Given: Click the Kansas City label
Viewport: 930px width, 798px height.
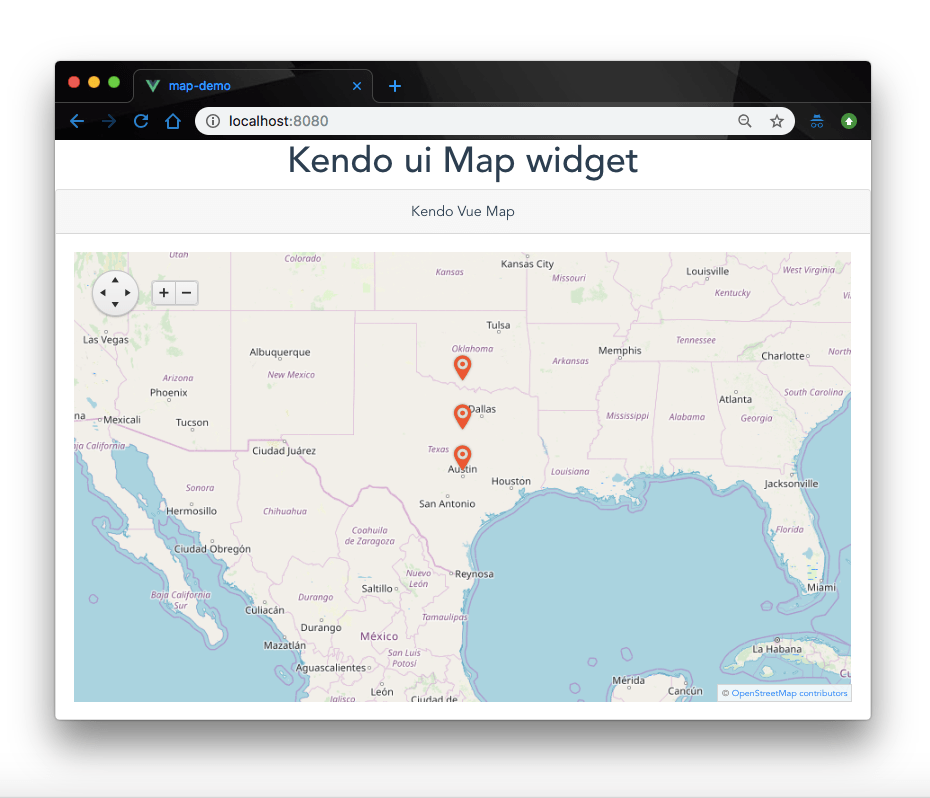Looking at the screenshot, I should tap(527, 264).
